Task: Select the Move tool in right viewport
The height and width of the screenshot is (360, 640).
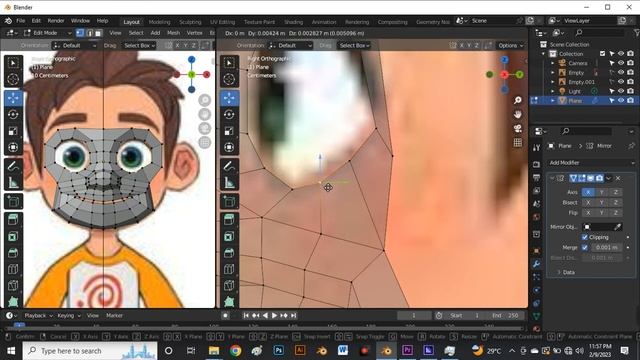Action: point(229,98)
